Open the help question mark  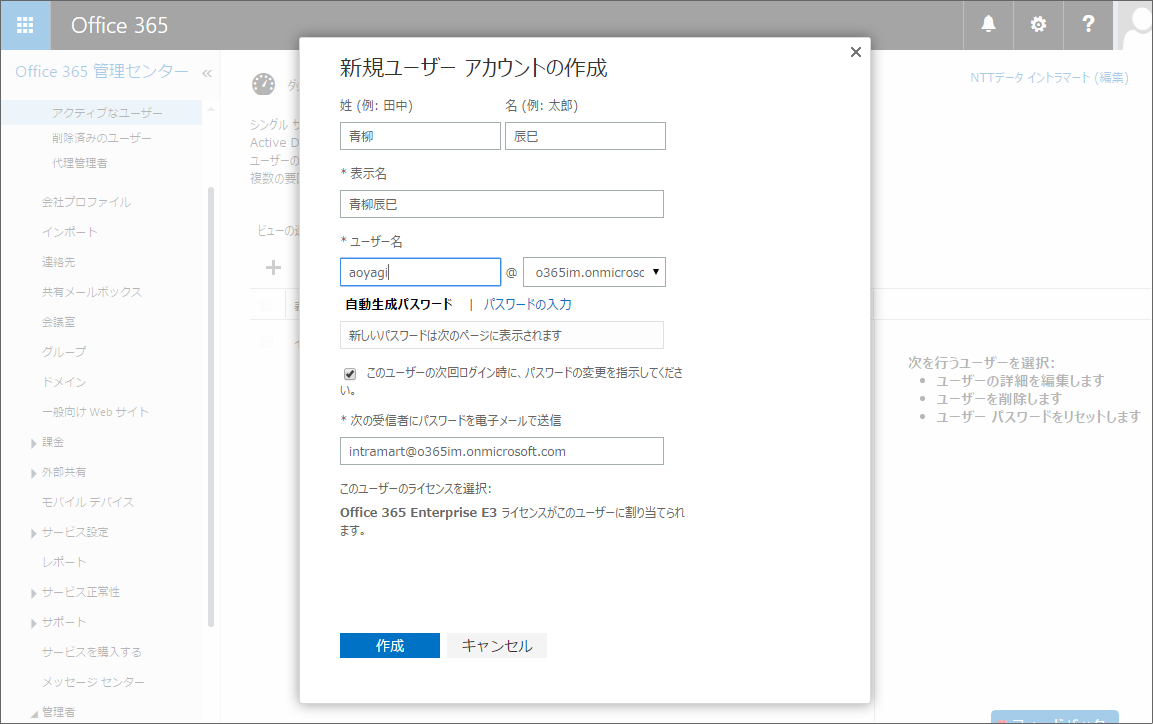1088,25
